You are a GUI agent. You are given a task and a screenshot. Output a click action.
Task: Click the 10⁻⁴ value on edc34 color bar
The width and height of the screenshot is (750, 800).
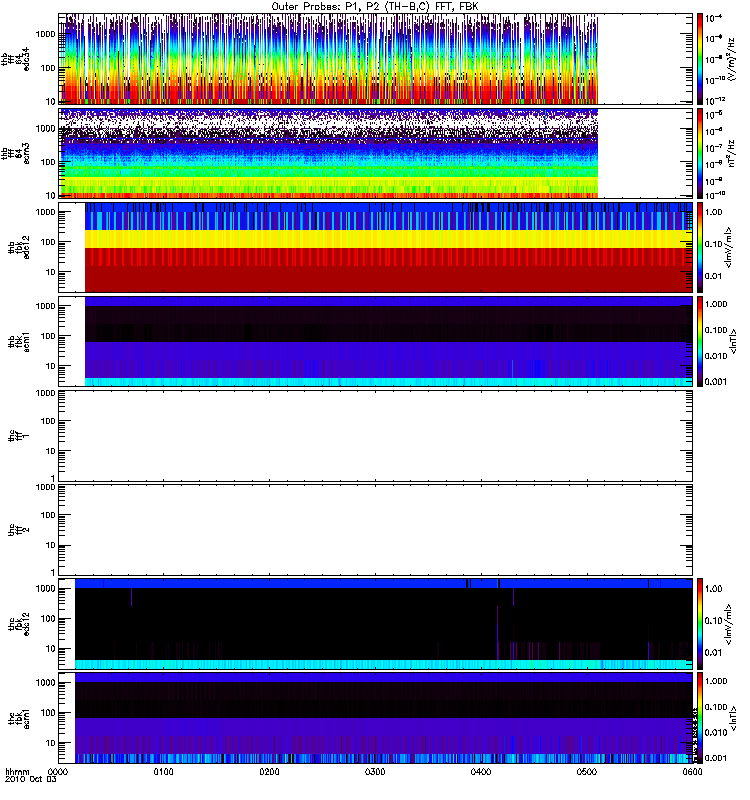[714, 18]
